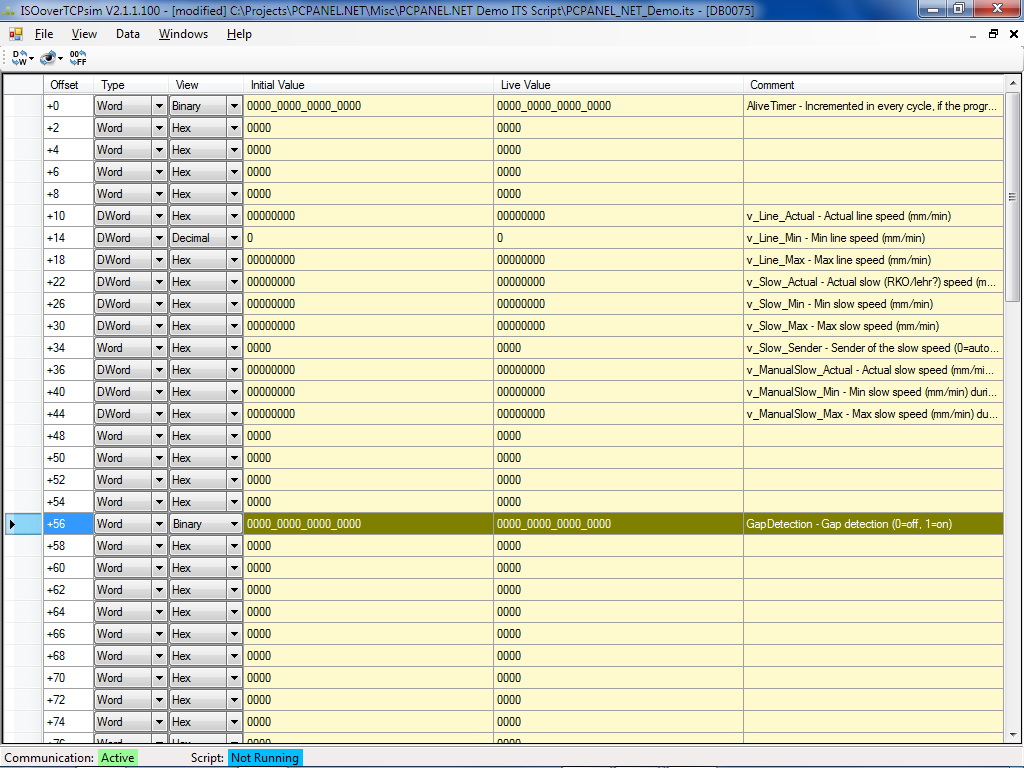Screen dimensions: 1024x768
Task: Click the Comment column header
Action: [873, 85]
